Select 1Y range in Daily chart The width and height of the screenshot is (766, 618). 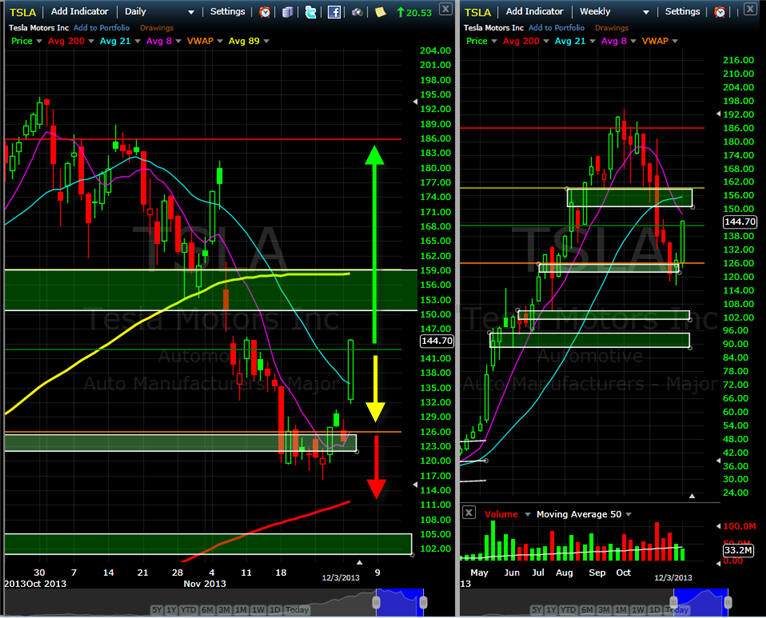171,610
